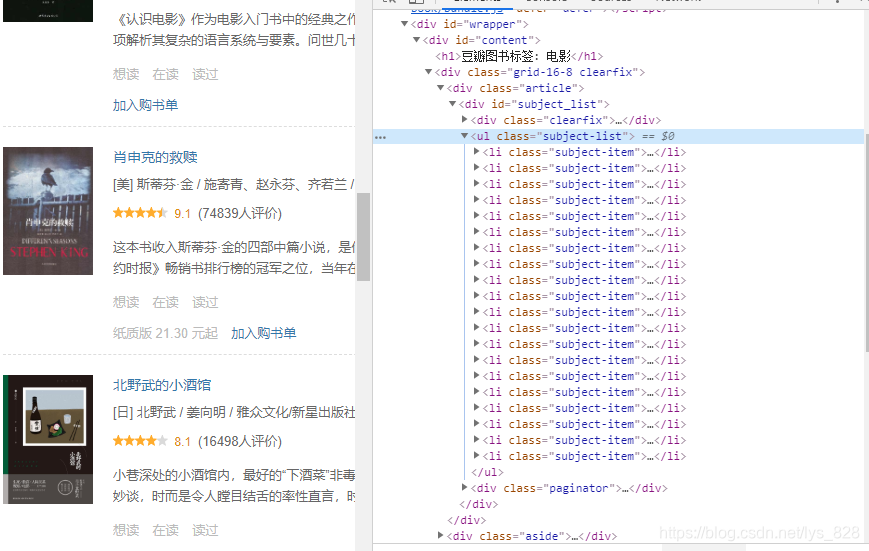The height and width of the screenshot is (551, 869).
Task: Click the 肖申克的救赎 book cover thumbnail
Action: coord(48,211)
